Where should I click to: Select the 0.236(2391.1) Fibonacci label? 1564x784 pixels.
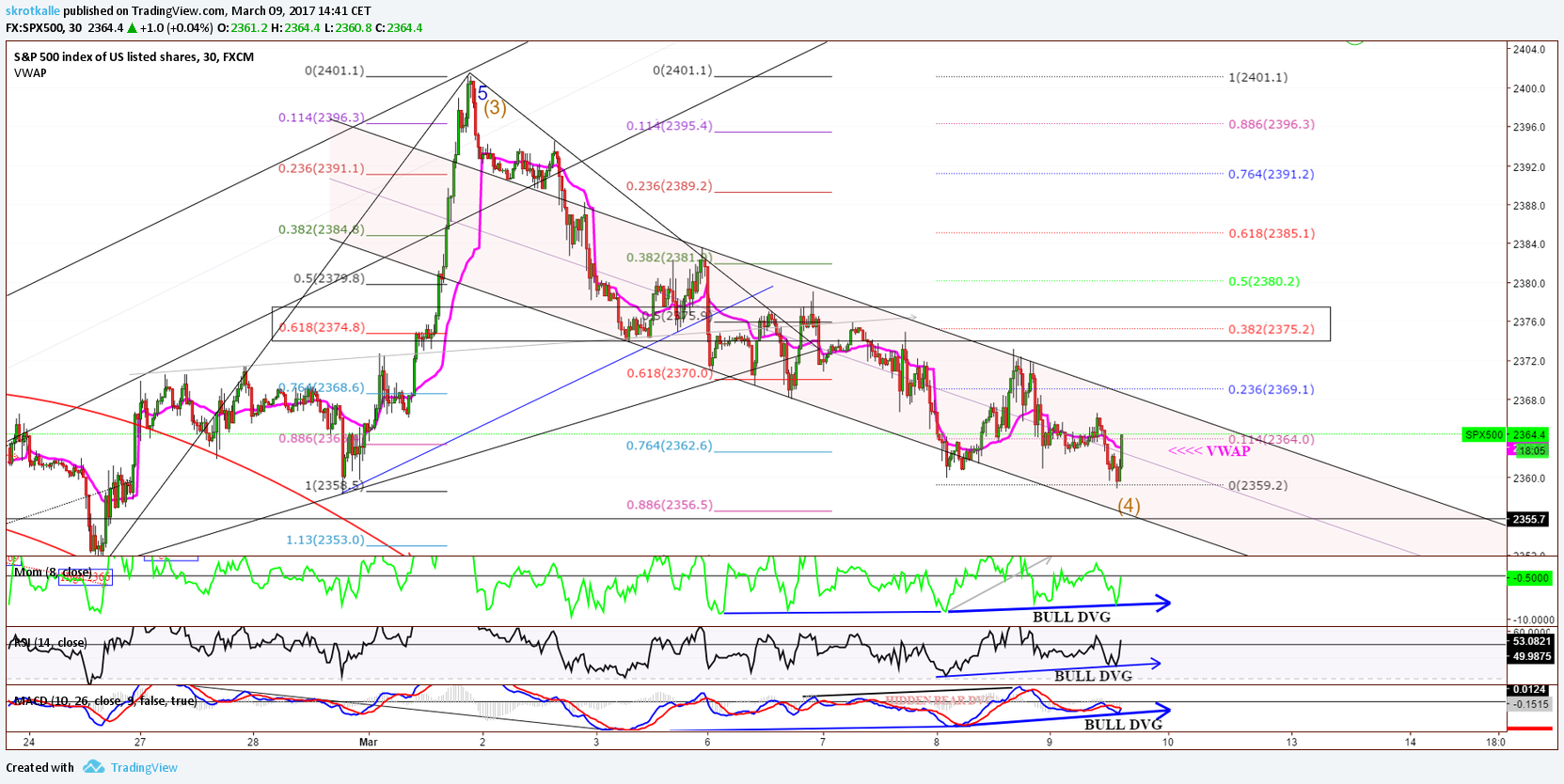coord(322,168)
